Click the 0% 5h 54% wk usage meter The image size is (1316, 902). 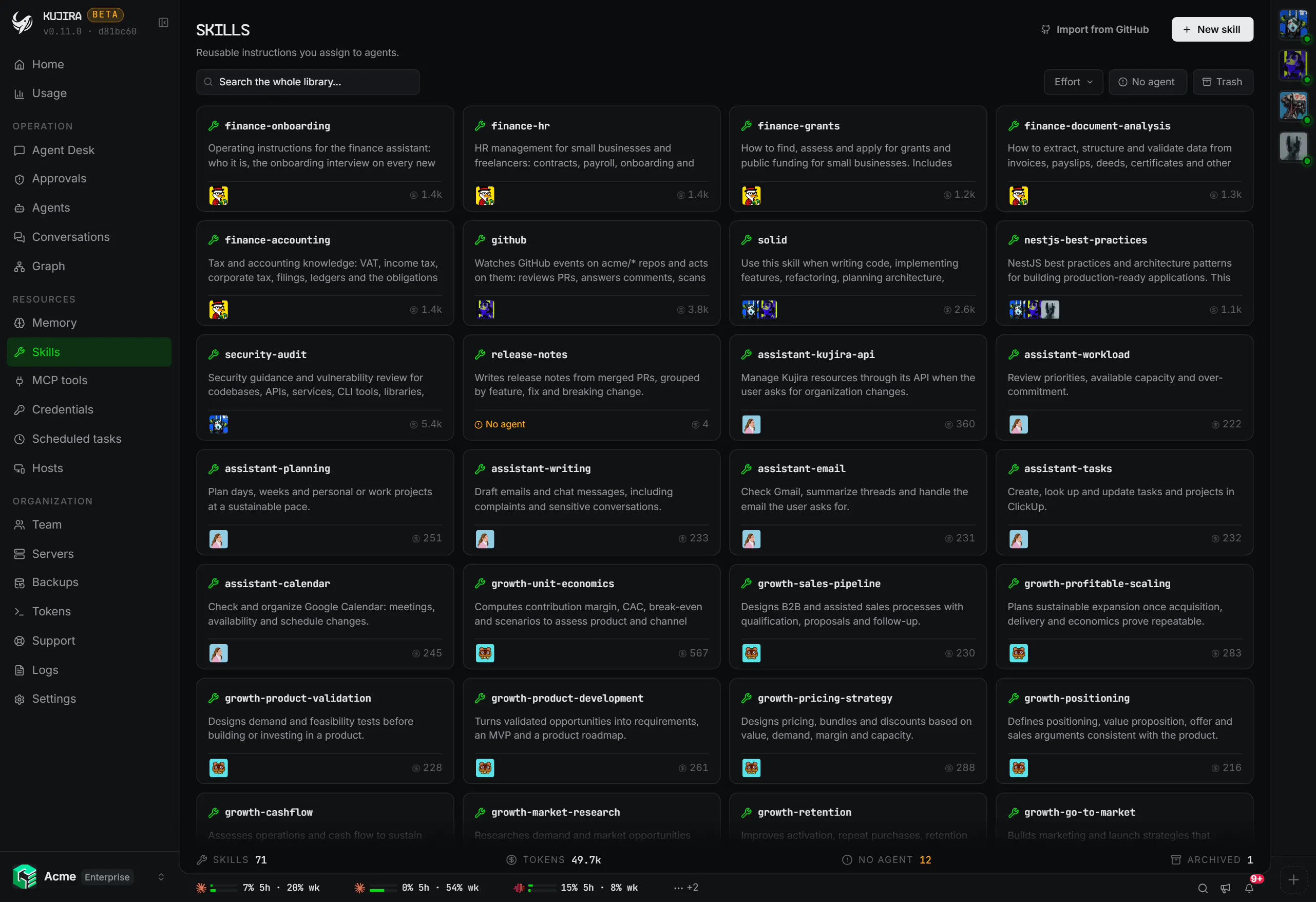[x=417, y=888]
